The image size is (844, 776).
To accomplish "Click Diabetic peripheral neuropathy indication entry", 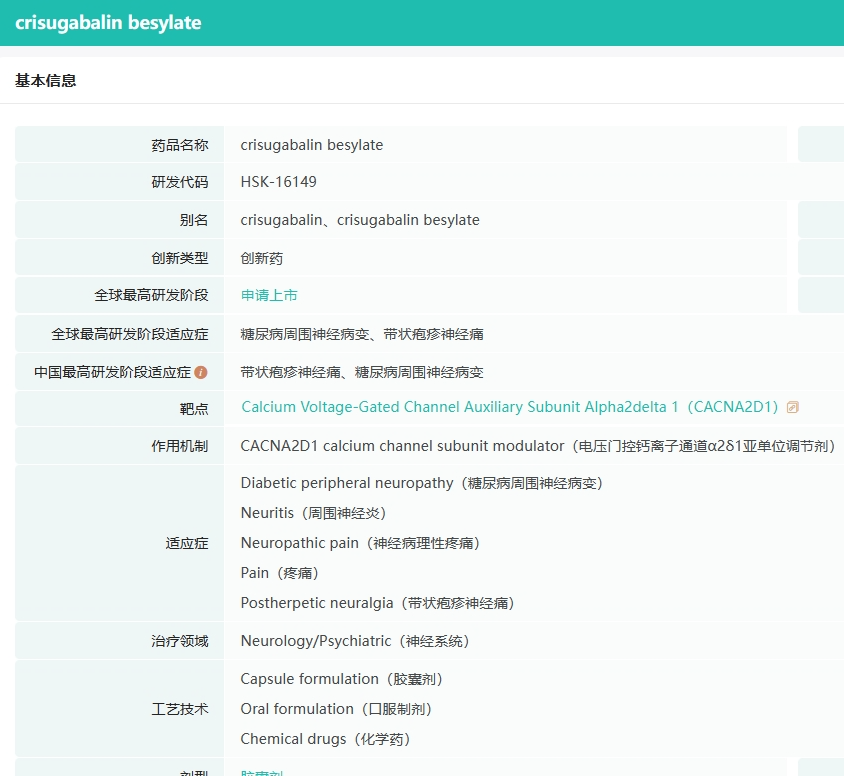I will point(421,483).
